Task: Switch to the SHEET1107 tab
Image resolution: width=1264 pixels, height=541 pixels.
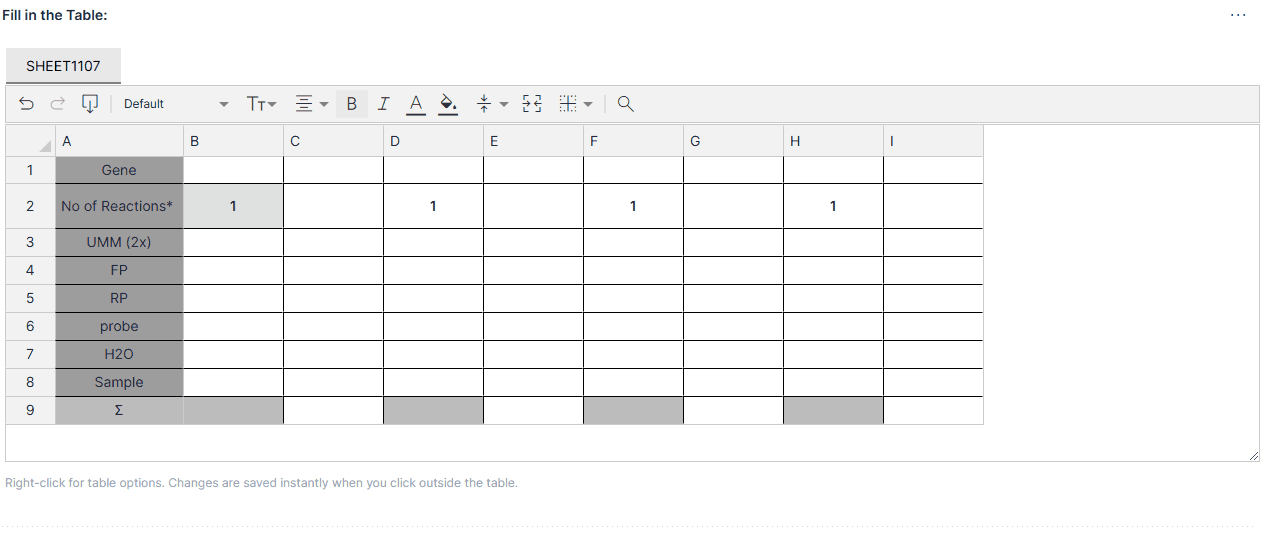Action: (63, 66)
